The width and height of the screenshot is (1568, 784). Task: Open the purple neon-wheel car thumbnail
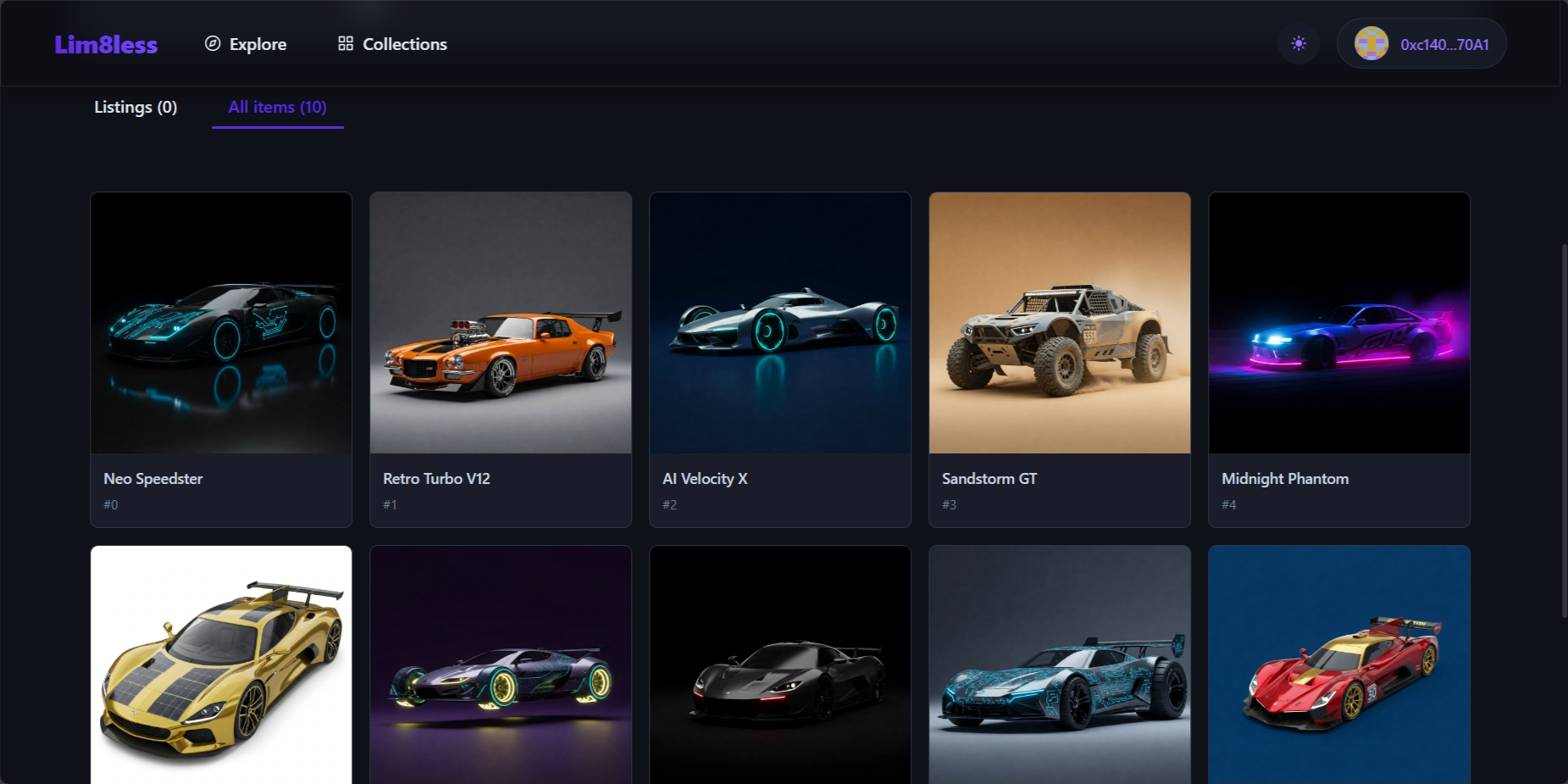[501, 665]
